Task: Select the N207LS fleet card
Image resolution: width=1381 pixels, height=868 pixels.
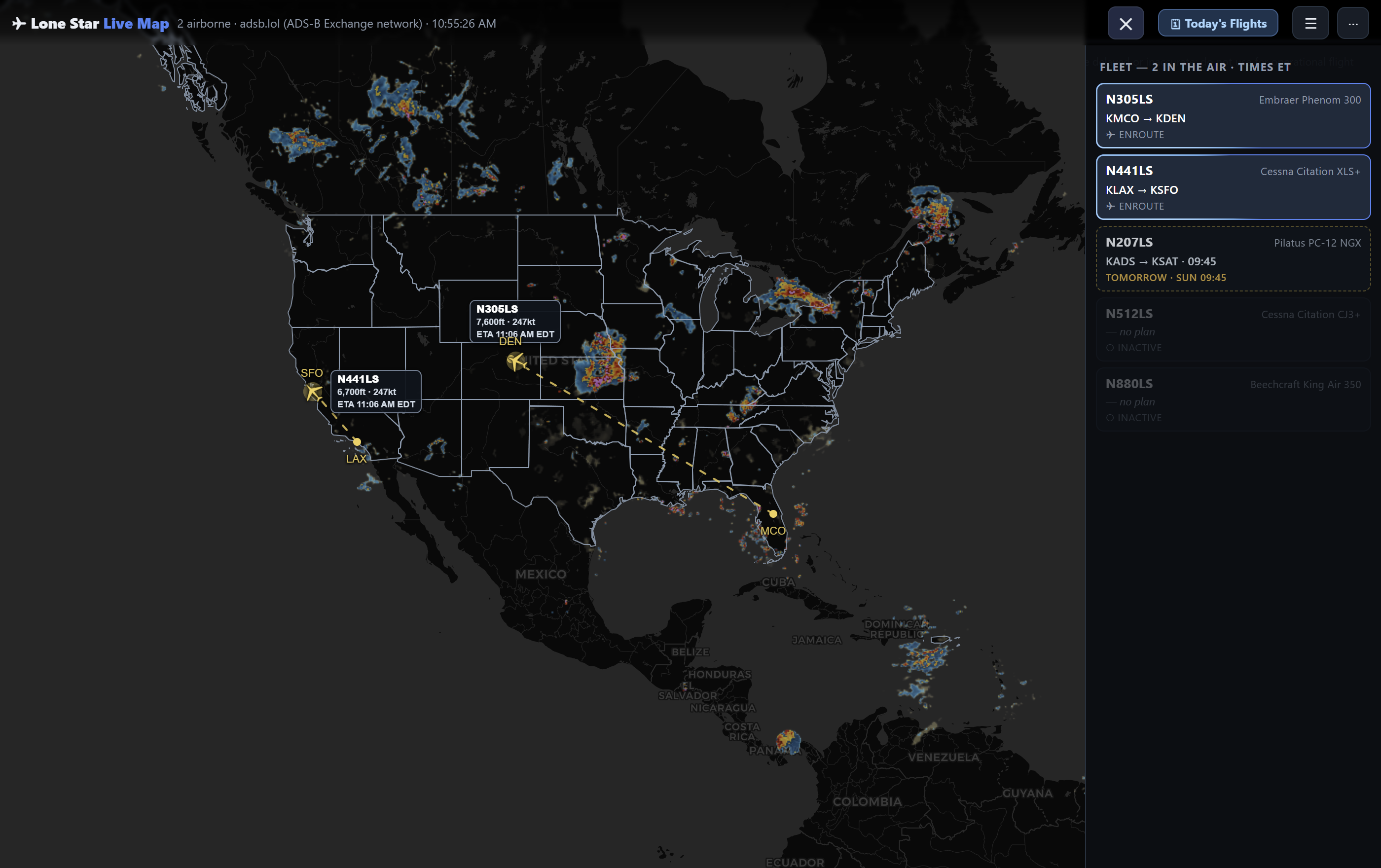Action: pyautogui.click(x=1233, y=258)
